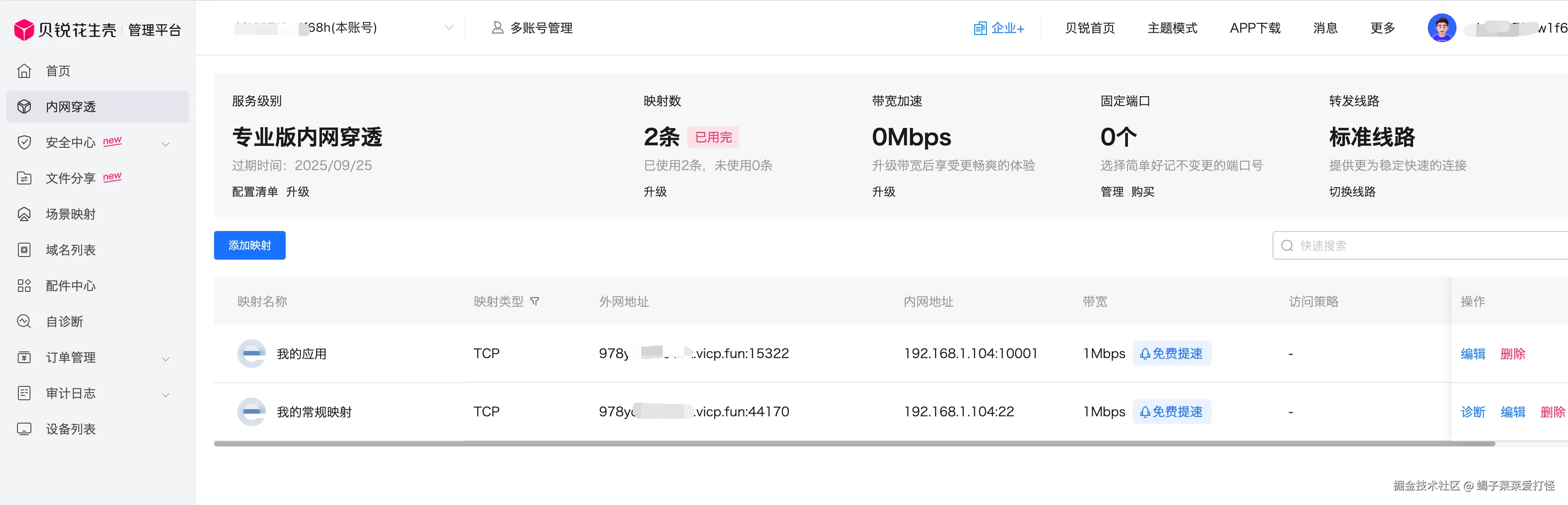Click the home icon in sidebar
This screenshot has height=505, width=1568.
tap(24, 71)
